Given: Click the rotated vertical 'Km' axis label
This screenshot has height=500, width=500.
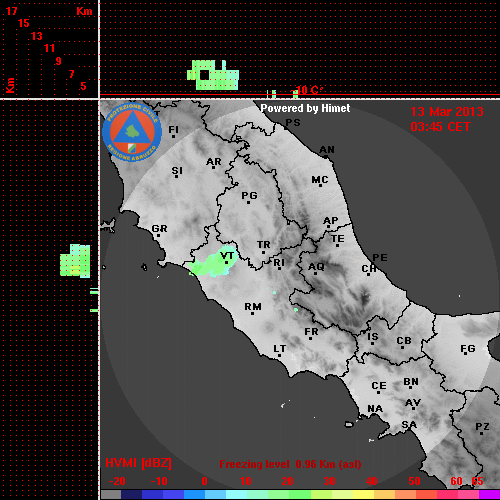Looking at the screenshot, I should tap(10, 85).
